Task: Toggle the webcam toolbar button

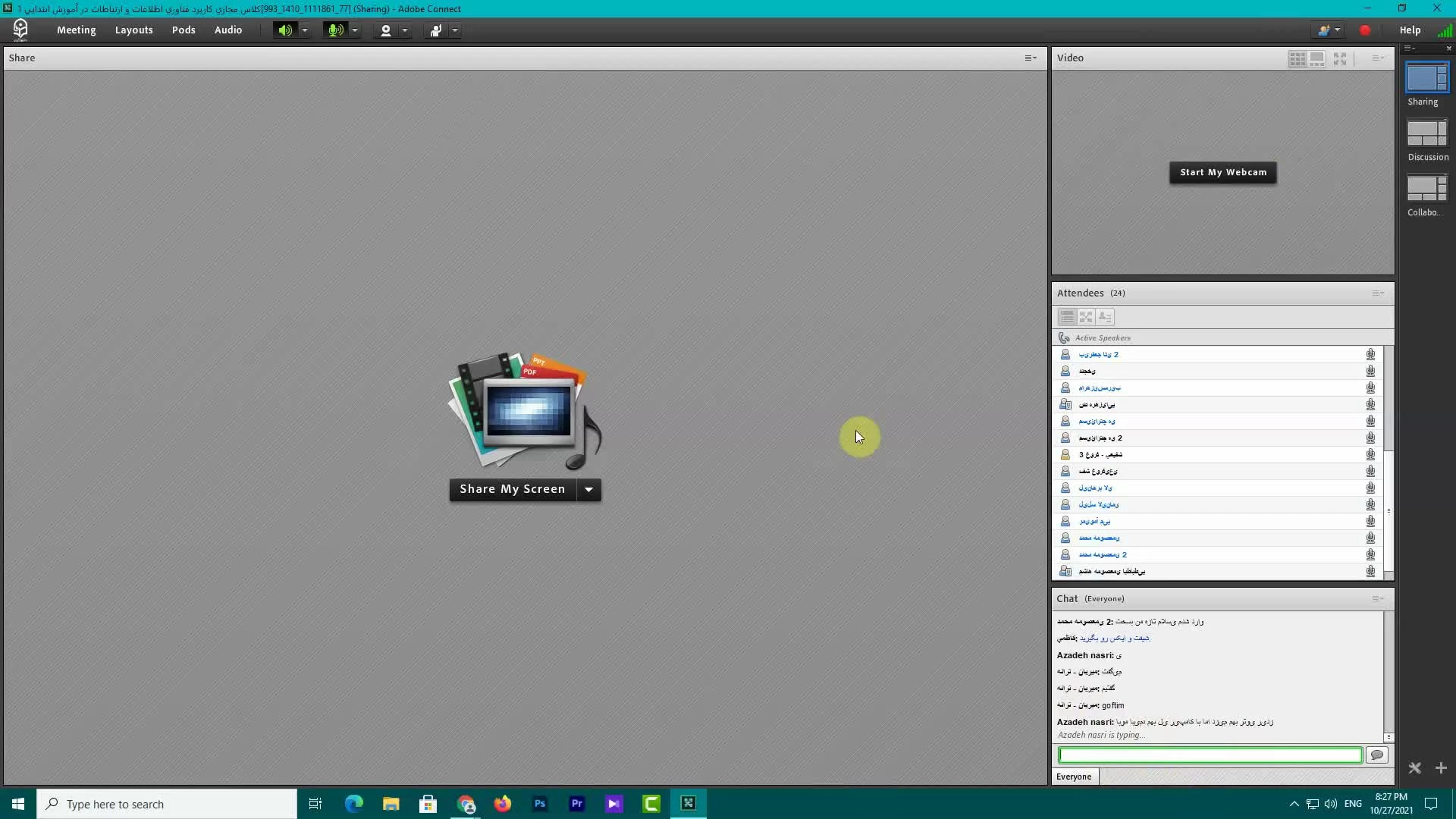Action: click(386, 30)
